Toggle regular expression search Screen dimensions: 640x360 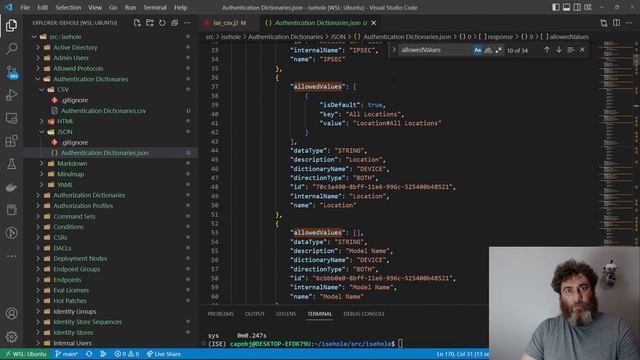click(x=498, y=50)
